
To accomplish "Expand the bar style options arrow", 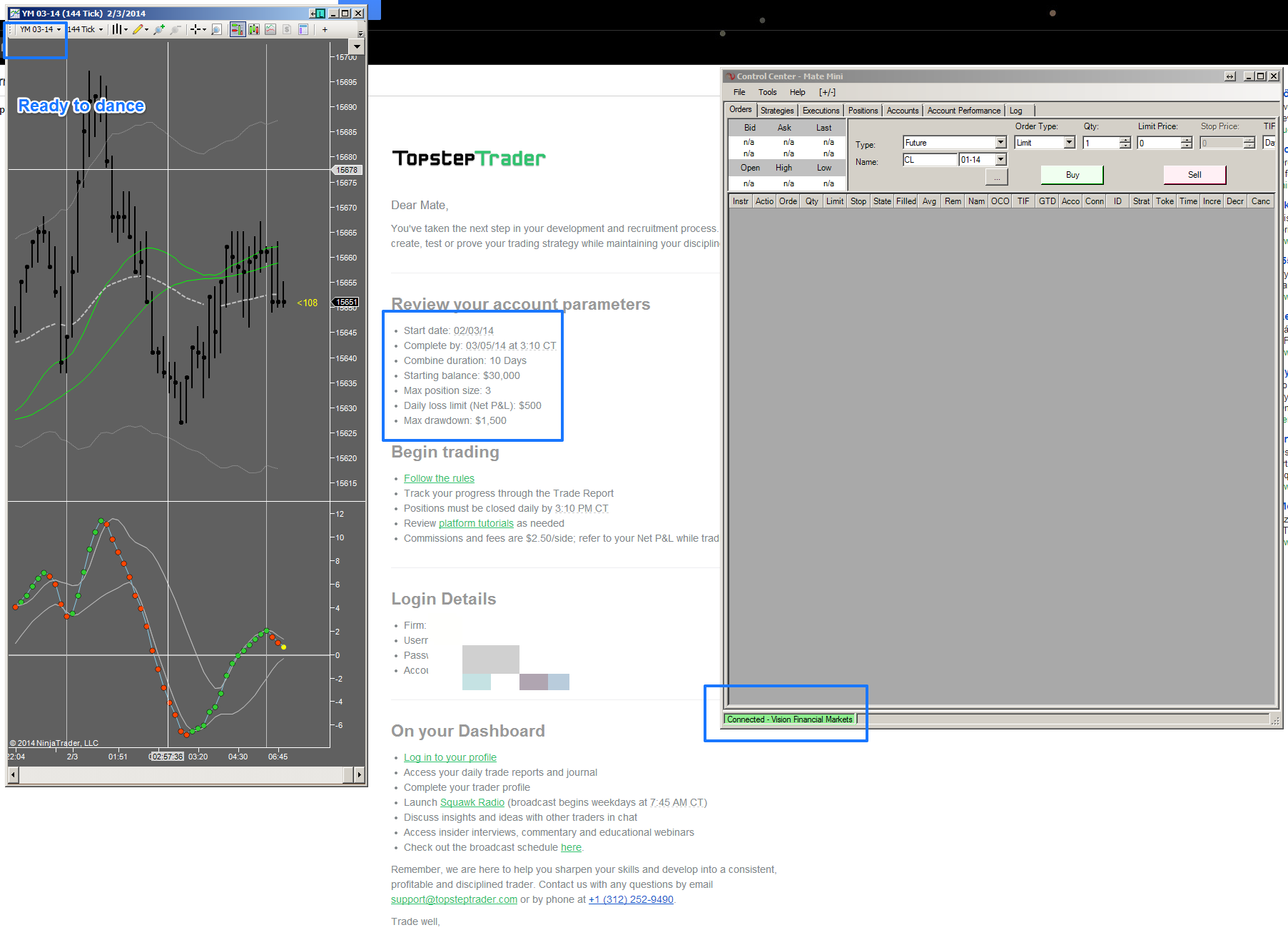I will (x=126, y=30).
